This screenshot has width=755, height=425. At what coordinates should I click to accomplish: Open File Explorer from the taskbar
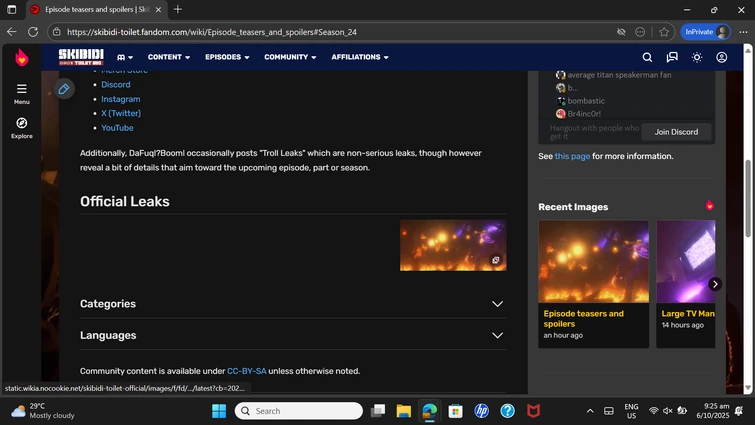(404, 411)
